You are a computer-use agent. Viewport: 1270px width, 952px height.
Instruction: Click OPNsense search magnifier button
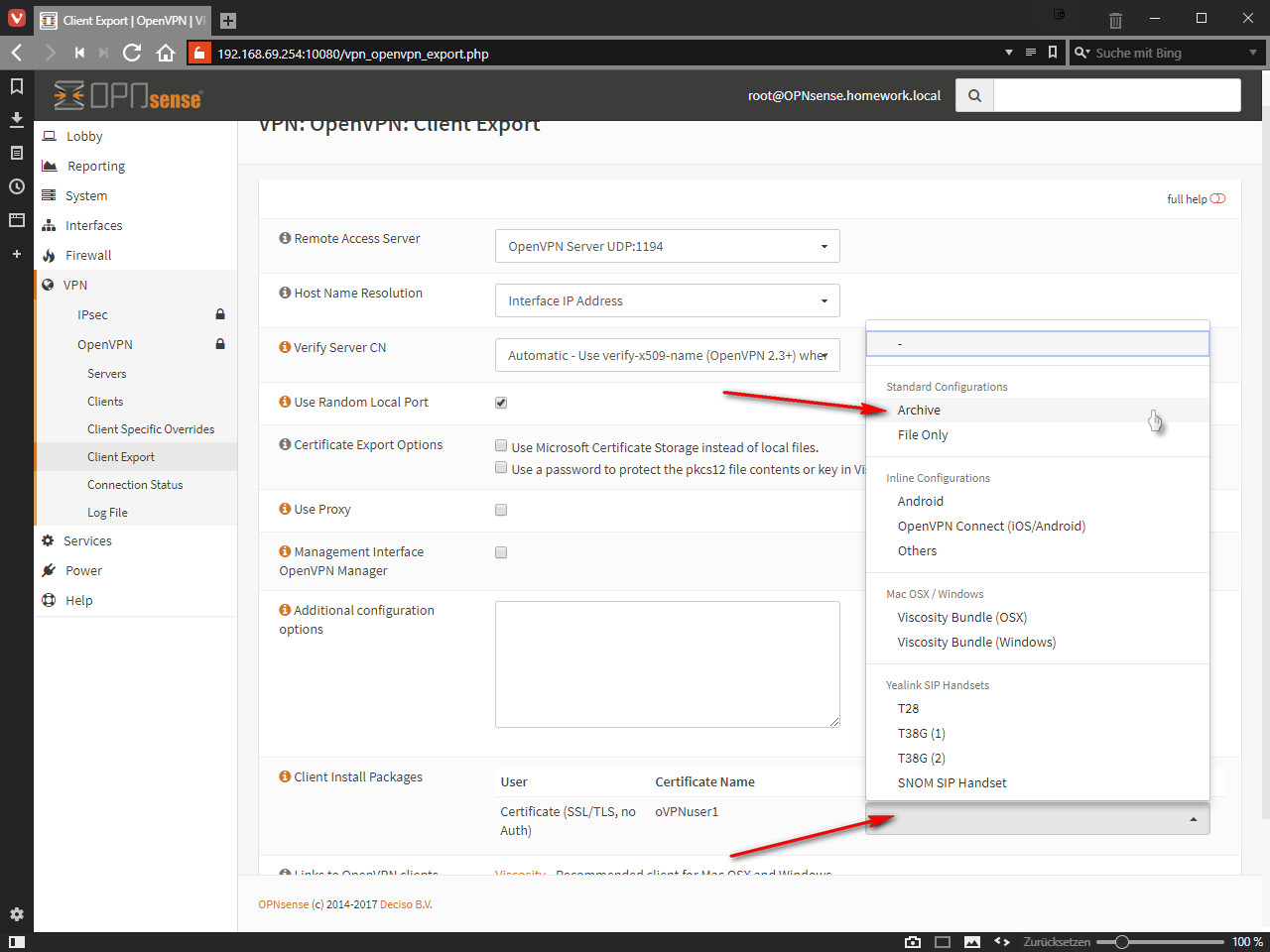(974, 95)
